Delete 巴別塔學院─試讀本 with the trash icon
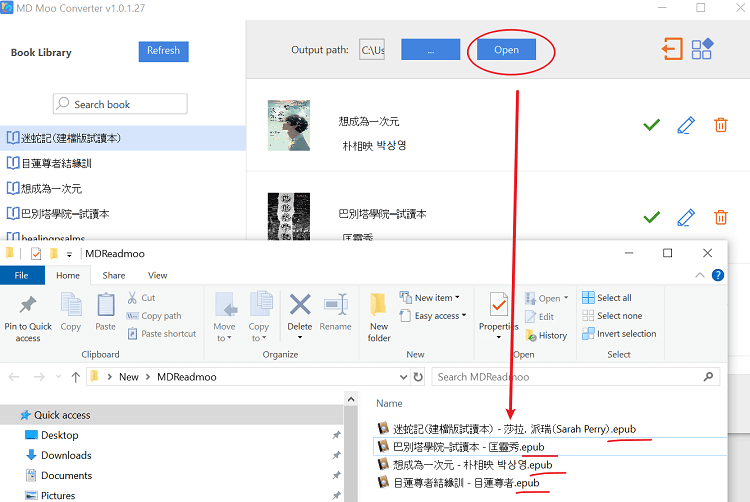 [x=721, y=217]
